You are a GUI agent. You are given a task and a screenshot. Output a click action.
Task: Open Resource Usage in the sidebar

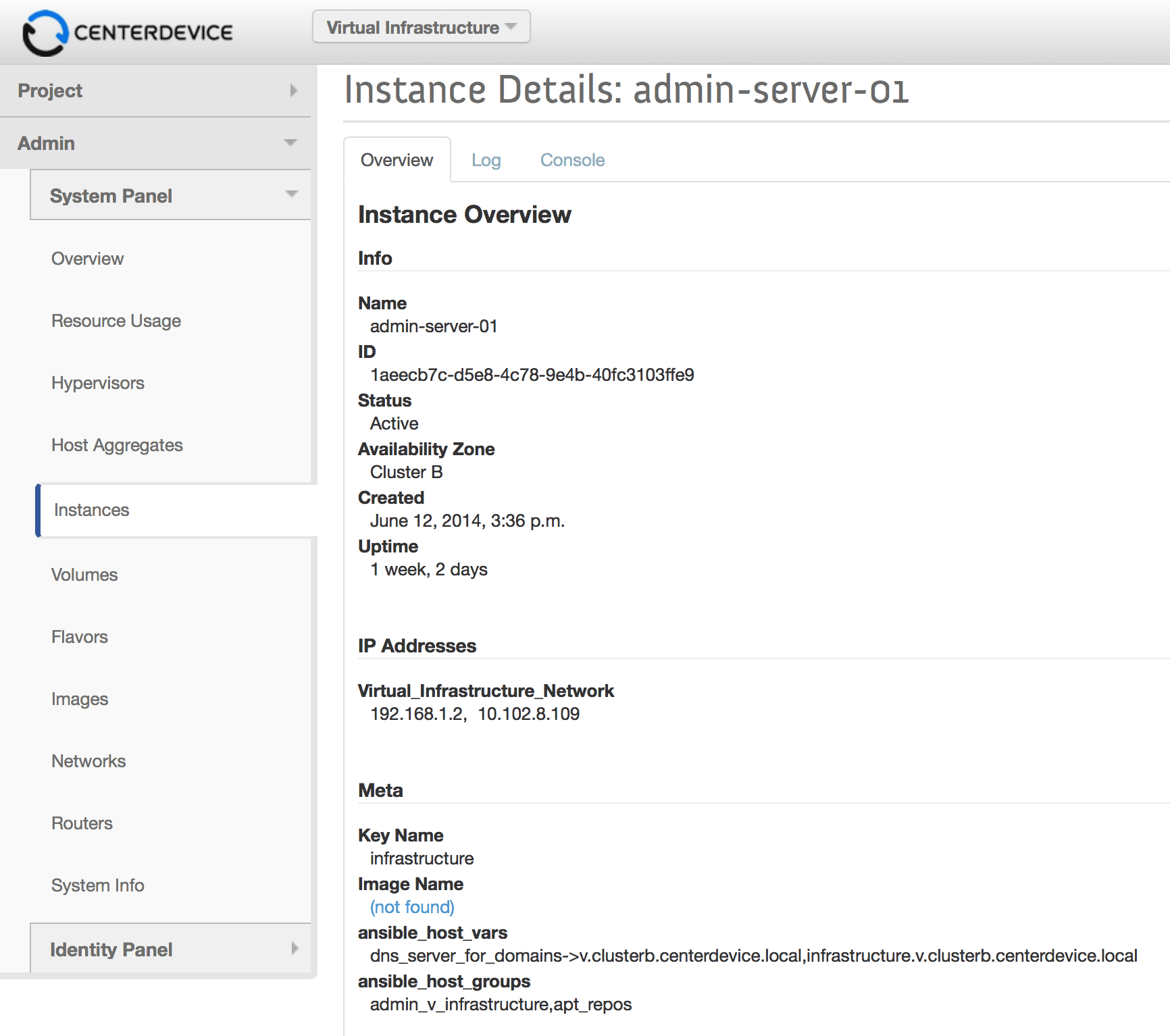point(116,321)
